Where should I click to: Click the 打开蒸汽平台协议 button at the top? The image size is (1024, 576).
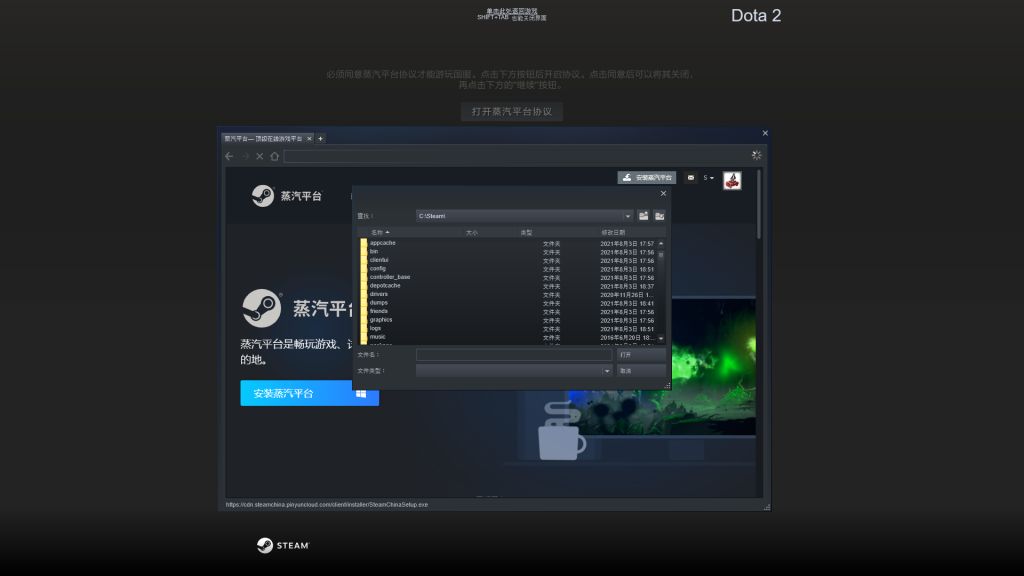(511, 111)
